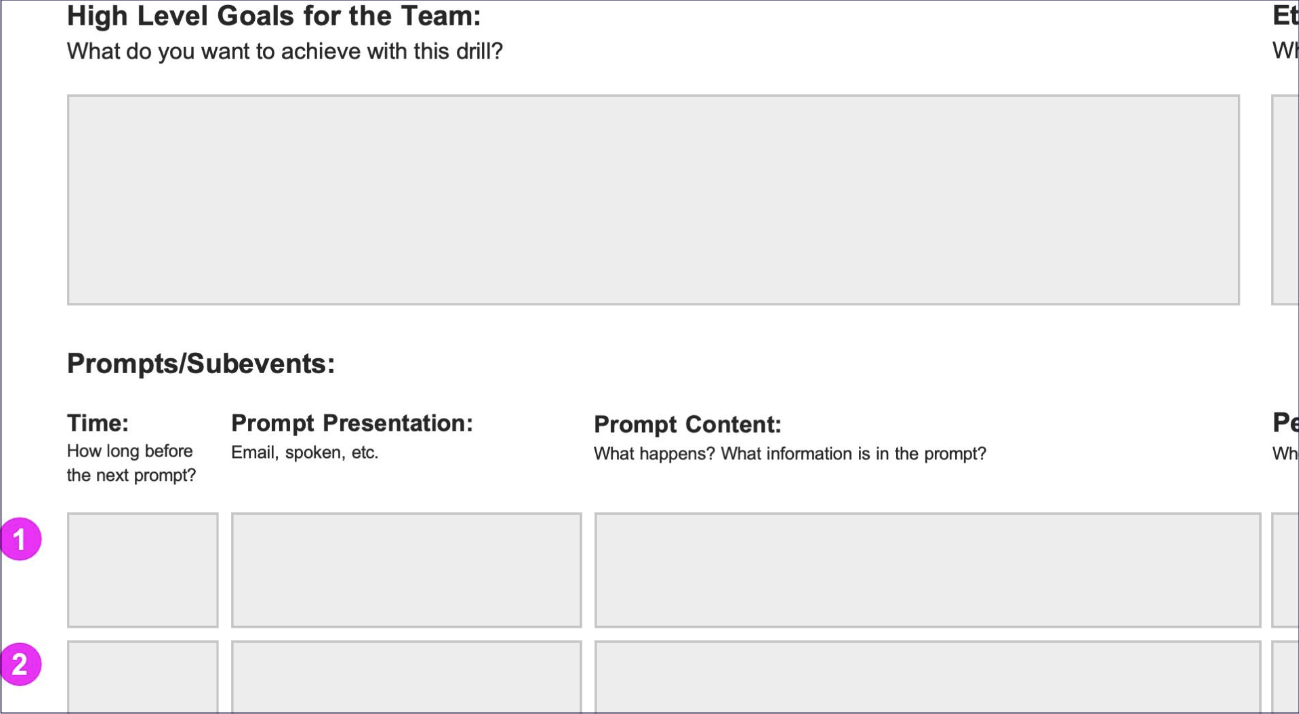Click the 'How long before the next prompt?' hint
Screen dimensions: 1299x714
[132, 463]
